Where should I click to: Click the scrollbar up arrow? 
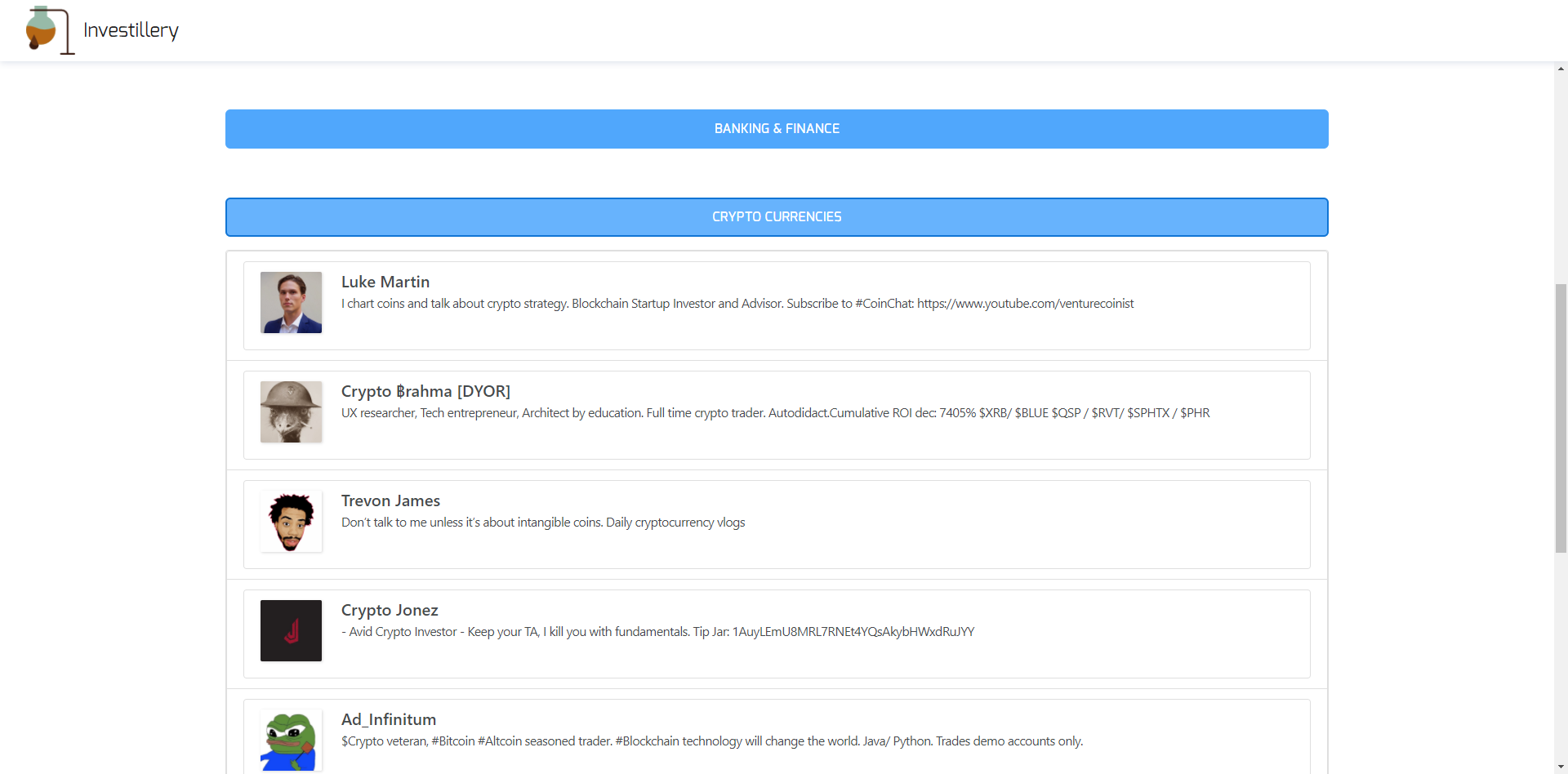click(x=1561, y=69)
